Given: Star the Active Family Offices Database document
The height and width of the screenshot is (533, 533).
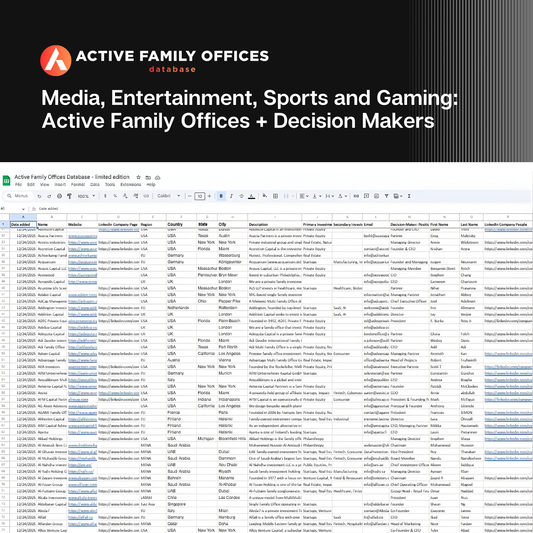Looking at the screenshot, I should tap(138, 177).
